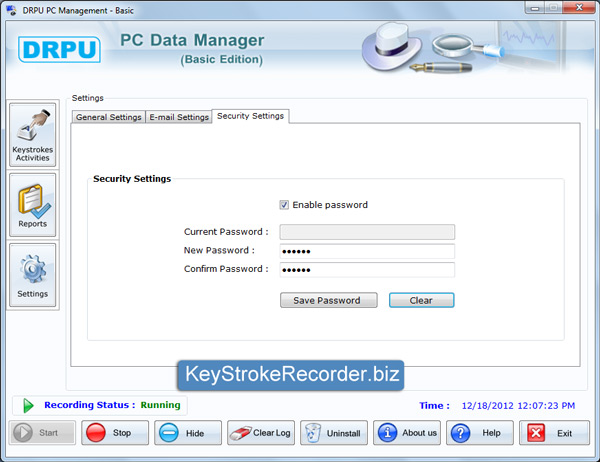
Task: Stop the recording
Action: (x=115, y=433)
